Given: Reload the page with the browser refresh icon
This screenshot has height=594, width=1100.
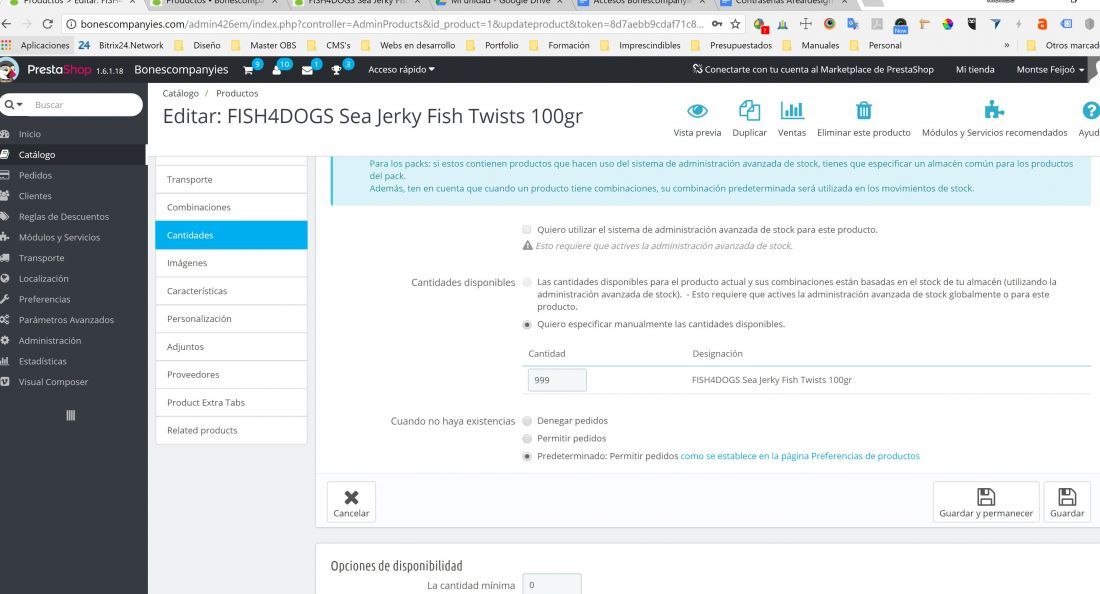Looking at the screenshot, I should 48,24.
